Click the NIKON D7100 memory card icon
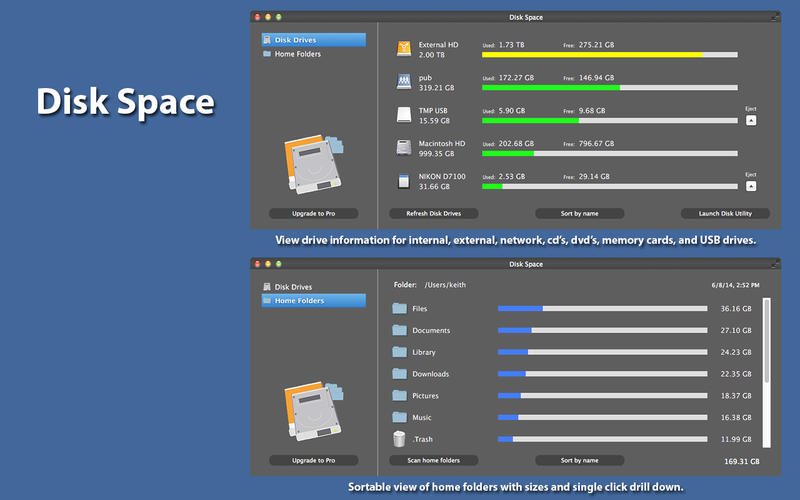This screenshot has height=500, width=800. (x=404, y=181)
